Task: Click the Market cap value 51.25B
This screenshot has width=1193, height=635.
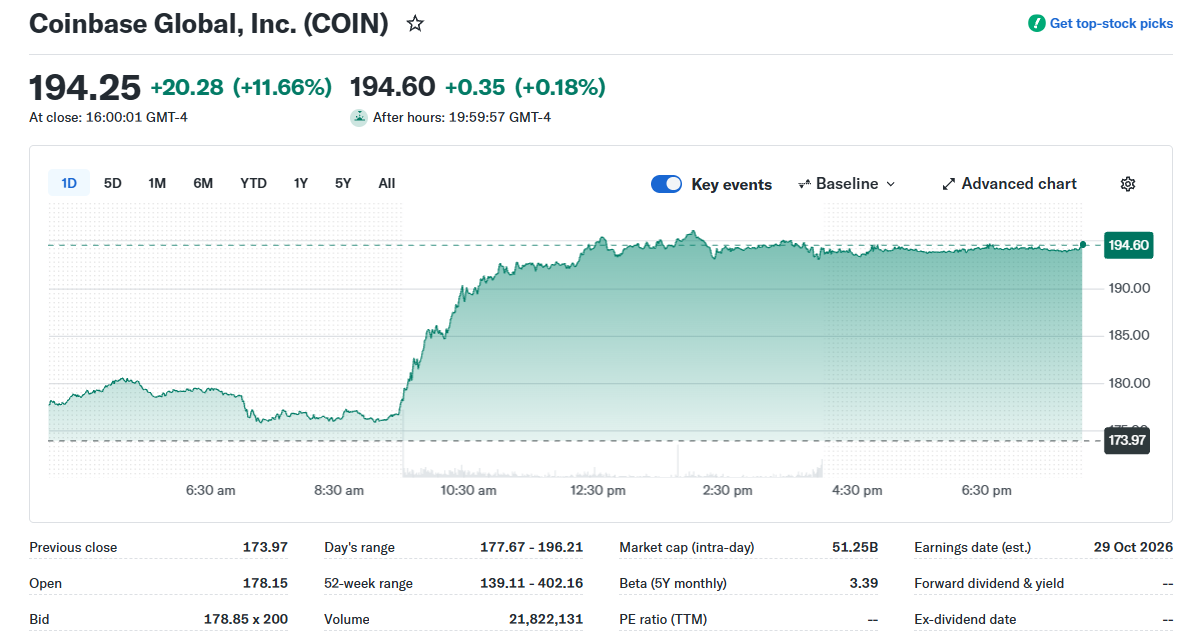Action: pyautogui.click(x=854, y=548)
